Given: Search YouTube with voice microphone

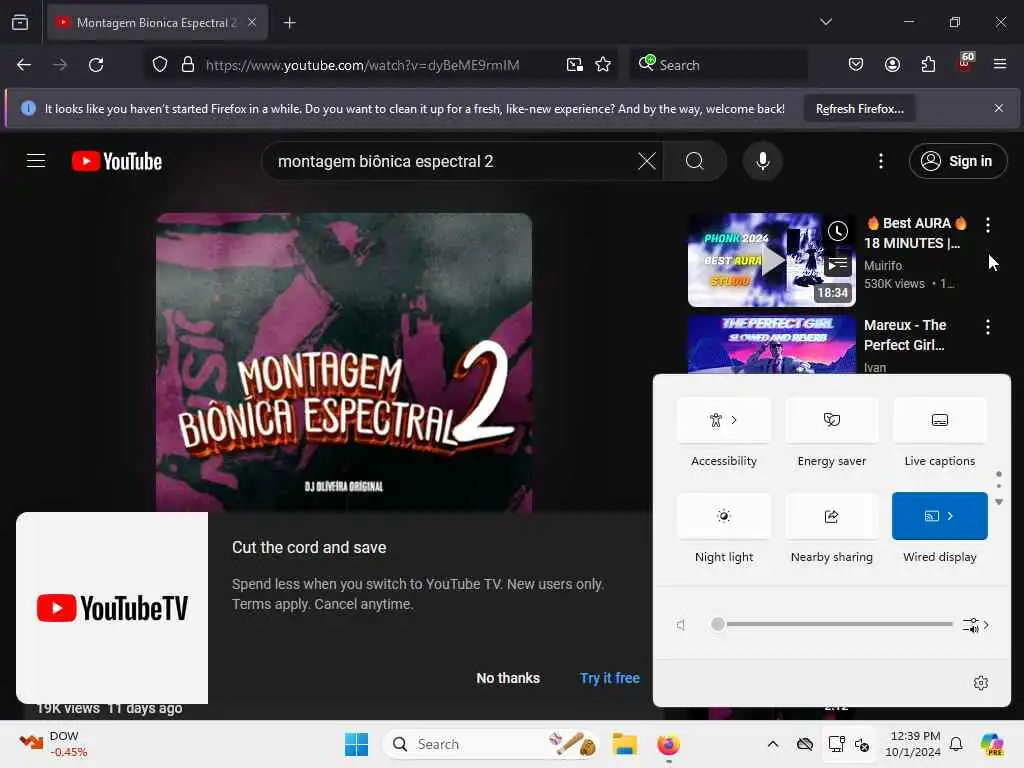Looking at the screenshot, I should pos(762,161).
